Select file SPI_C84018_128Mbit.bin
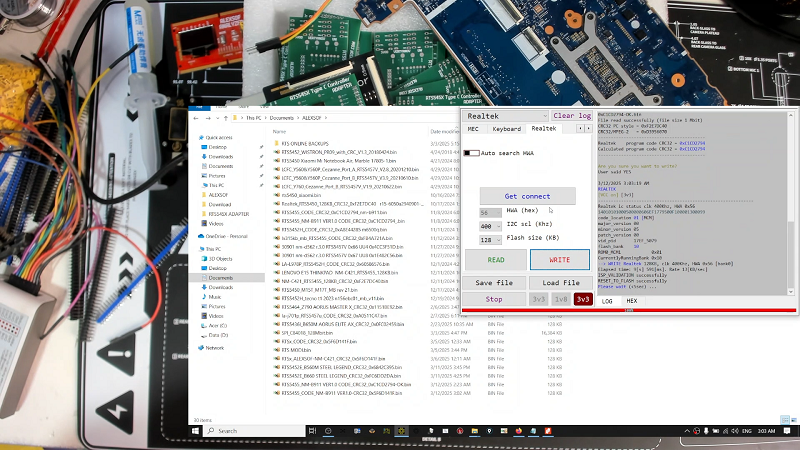 (x=307, y=333)
